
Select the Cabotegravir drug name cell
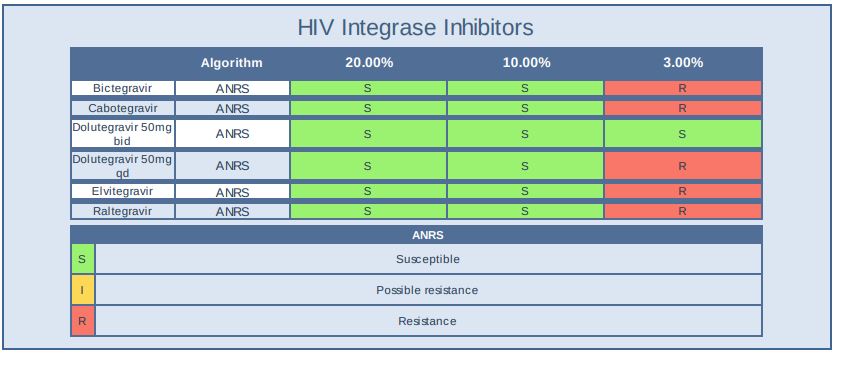(123, 108)
